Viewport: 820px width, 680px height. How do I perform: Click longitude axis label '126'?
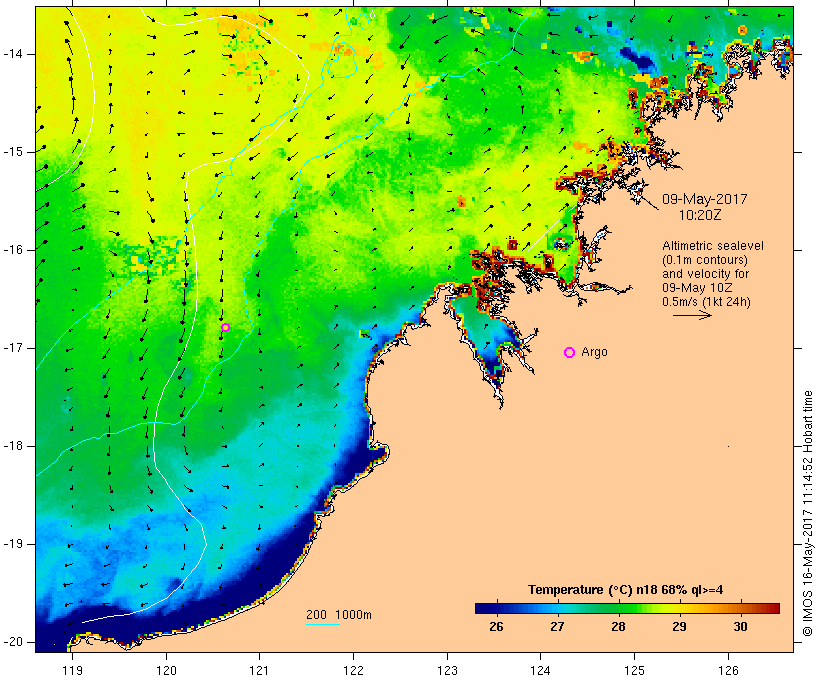(728, 670)
